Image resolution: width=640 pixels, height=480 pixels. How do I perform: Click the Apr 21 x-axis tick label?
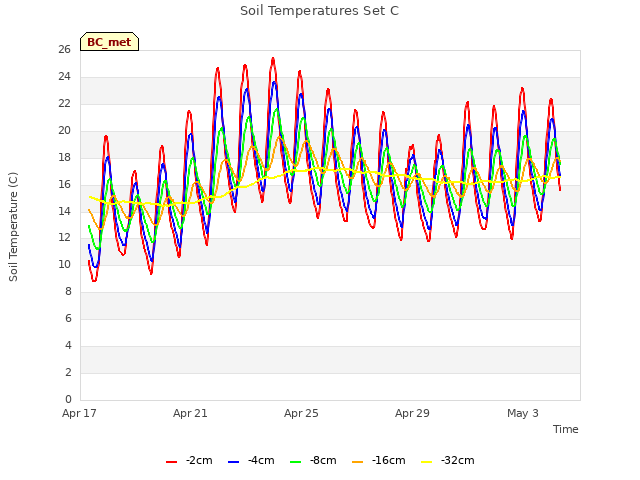coord(190,413)
